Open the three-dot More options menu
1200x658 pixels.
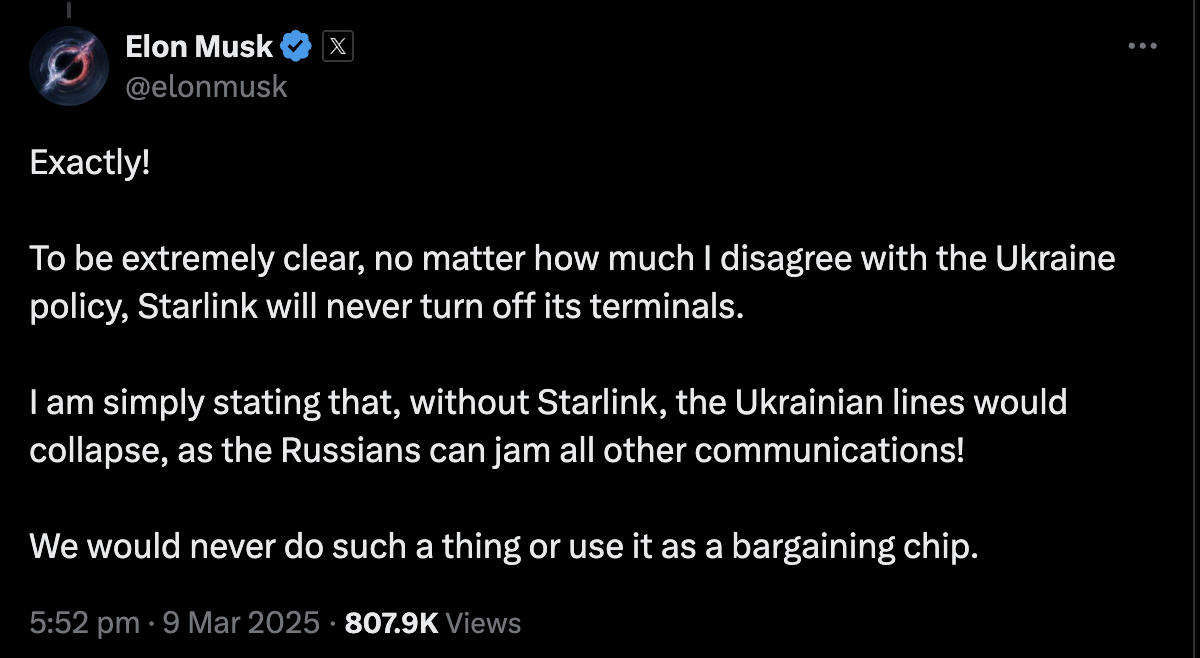coord(1142,46)
